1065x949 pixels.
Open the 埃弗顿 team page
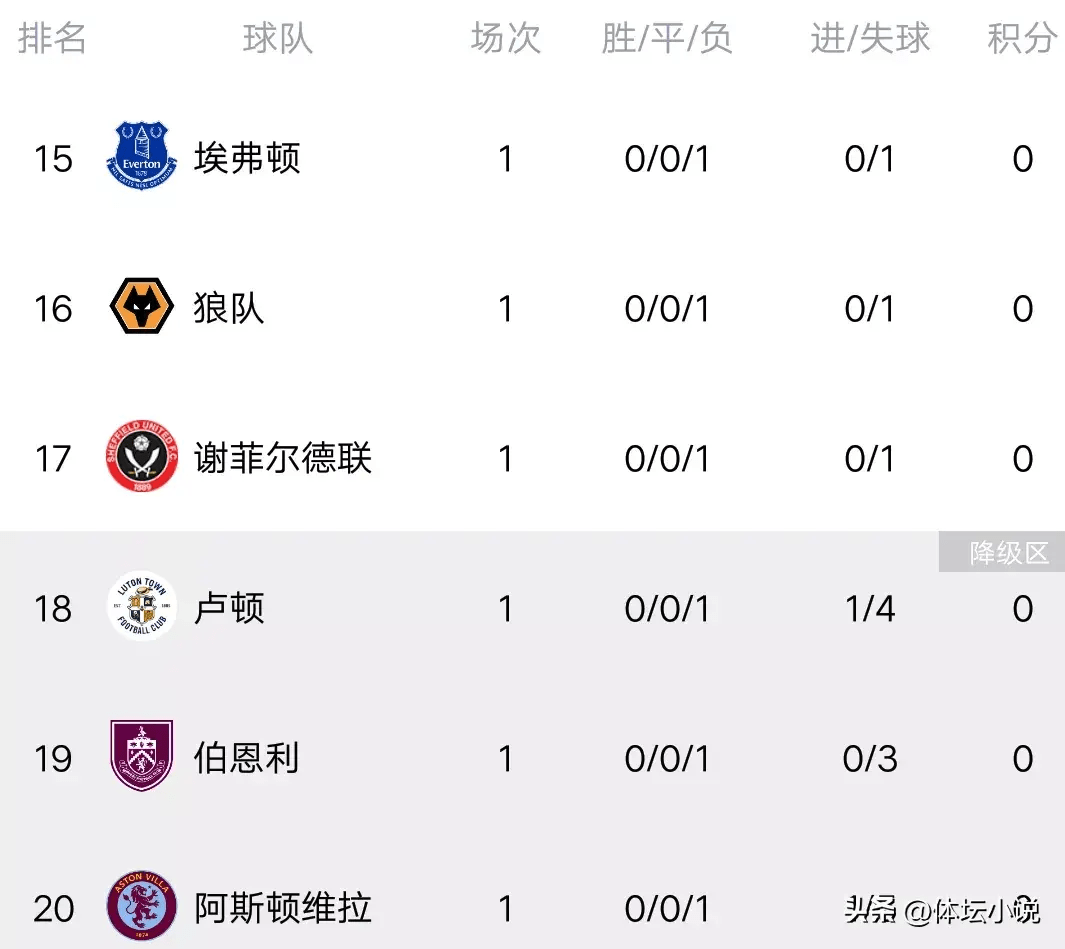pos(247,158)
